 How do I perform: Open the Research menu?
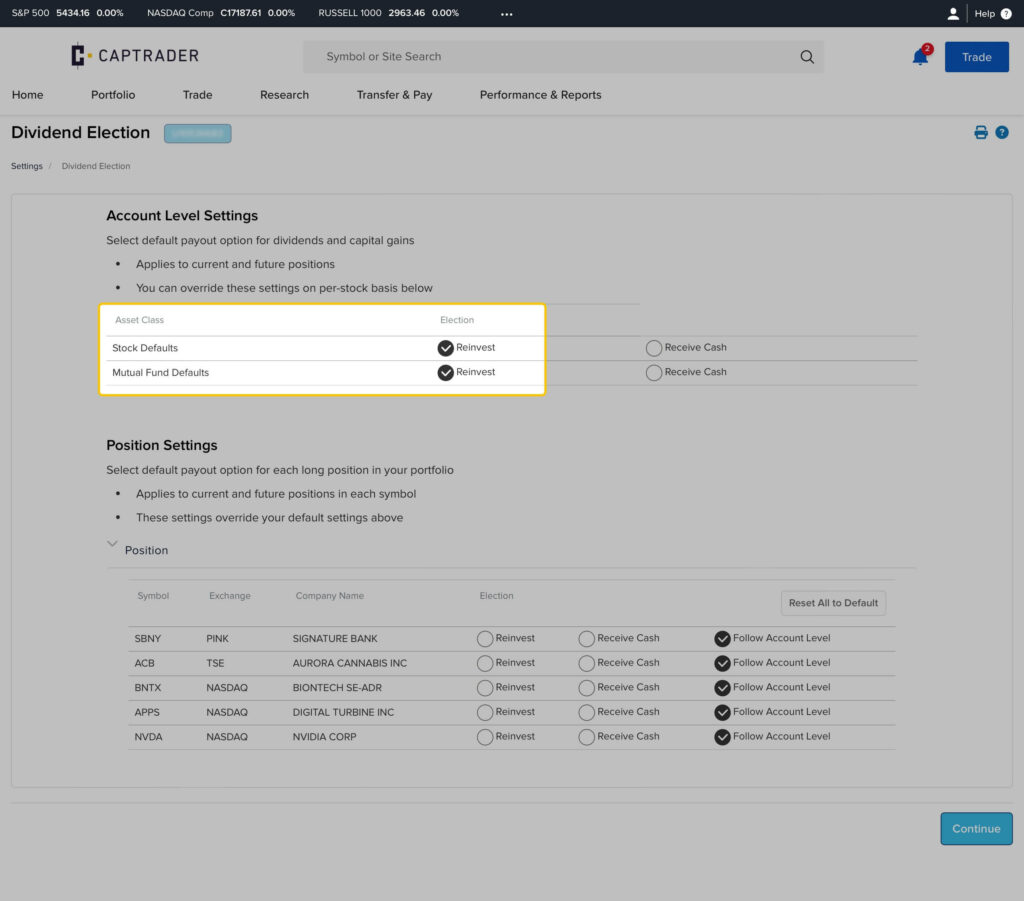[284, 95]
